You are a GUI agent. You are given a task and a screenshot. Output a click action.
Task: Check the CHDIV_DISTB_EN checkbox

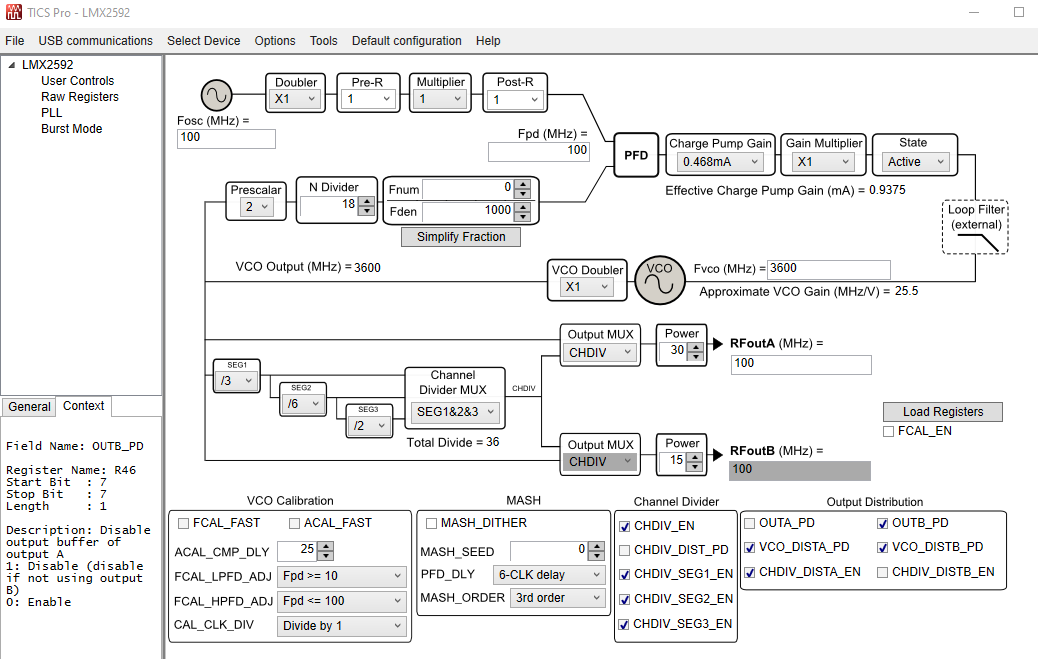pos(882,572)
